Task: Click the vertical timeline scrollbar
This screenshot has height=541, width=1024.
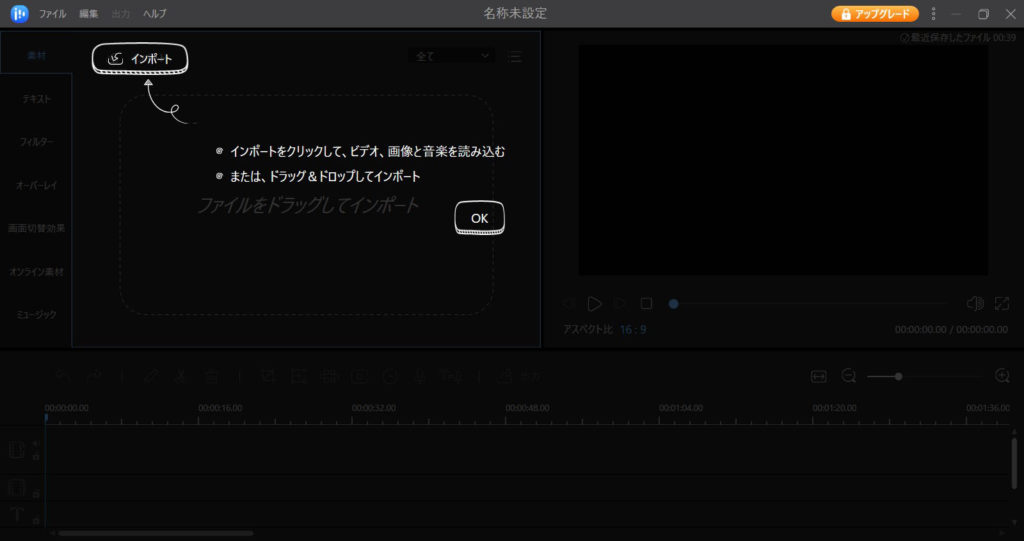Action: (1014, 463)
